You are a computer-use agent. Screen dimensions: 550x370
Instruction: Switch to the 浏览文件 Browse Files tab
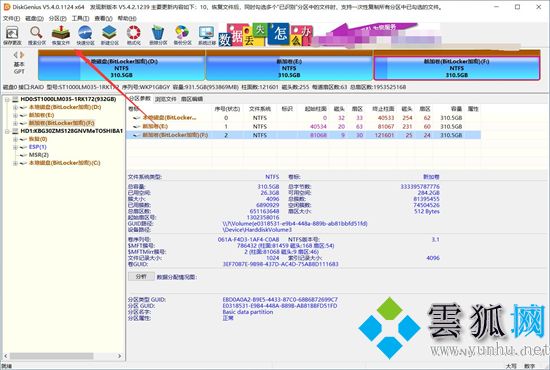point(166,99)
